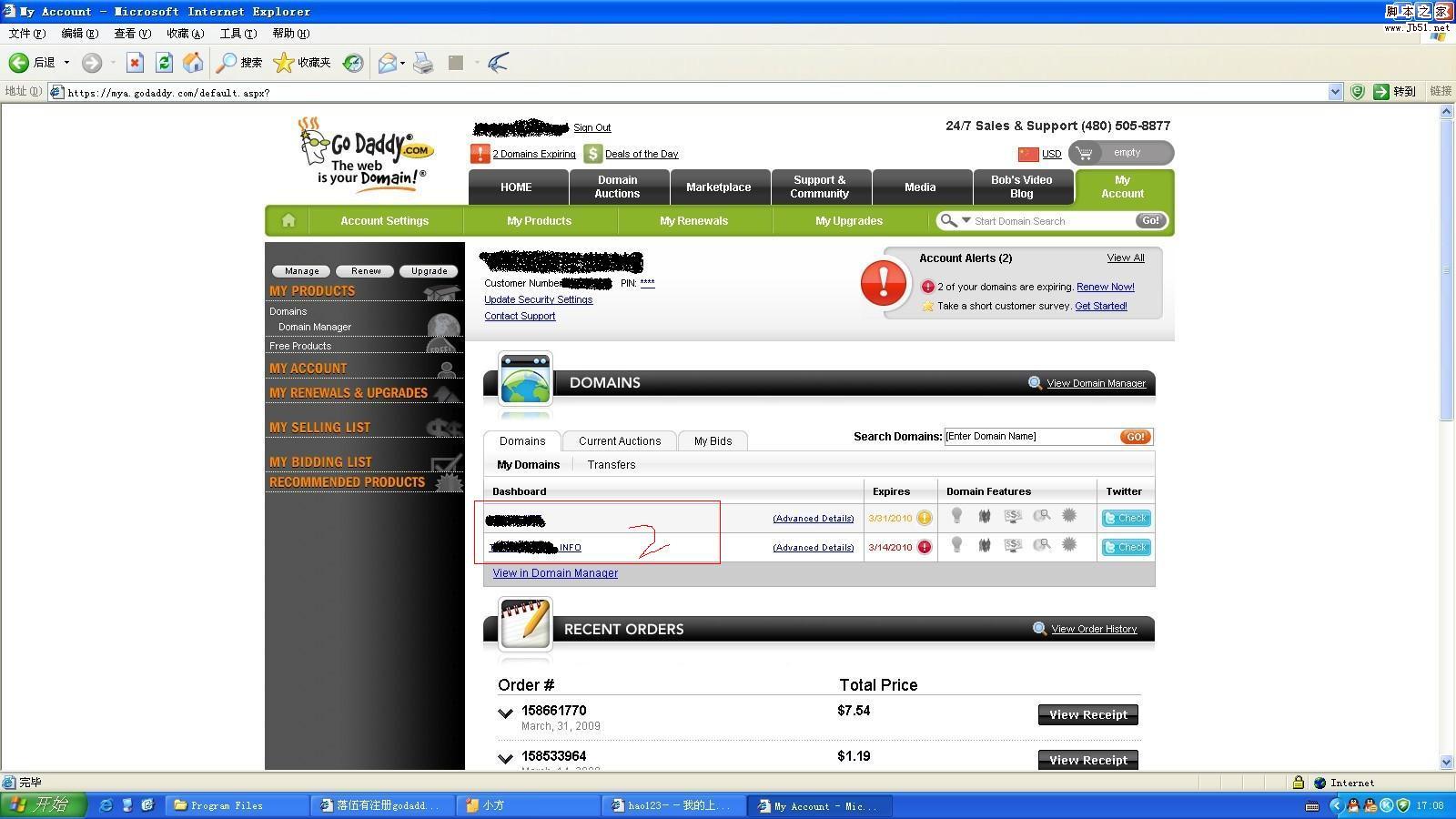Click the green Refresh page icon
Viewport: 1456px width, 819px height.
[164, 63]
